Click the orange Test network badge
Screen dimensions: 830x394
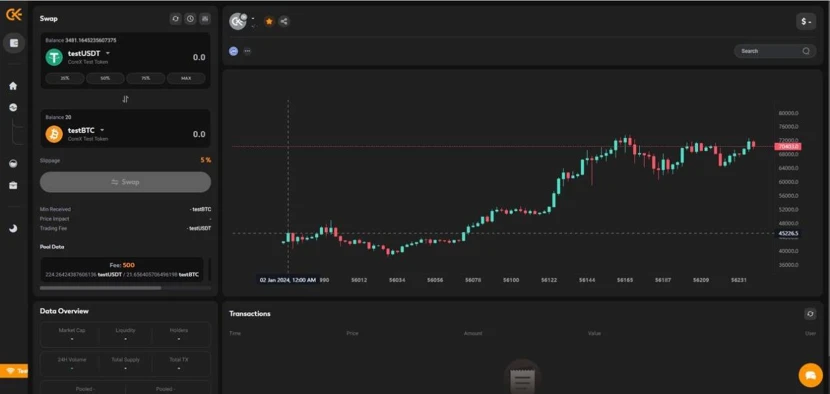[14, 371]
